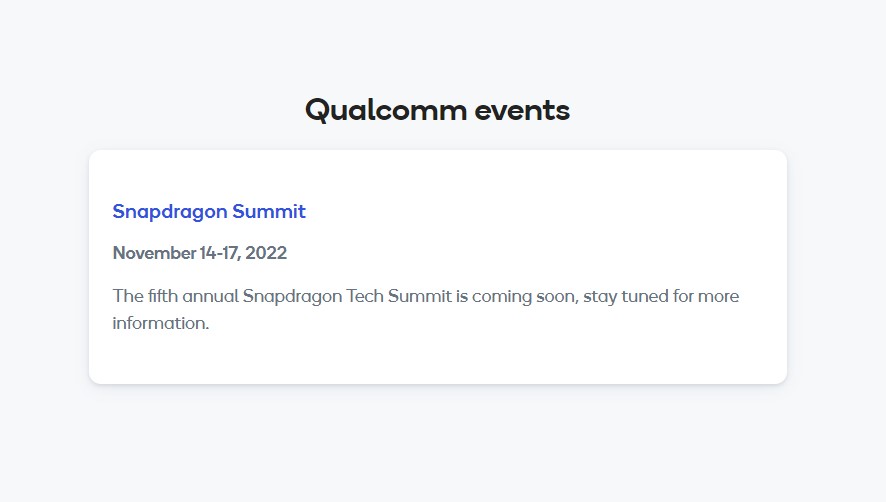Click the word "November" in the event date
The height and width of the screenshot is (502, 886).
[x=154, y=253]
